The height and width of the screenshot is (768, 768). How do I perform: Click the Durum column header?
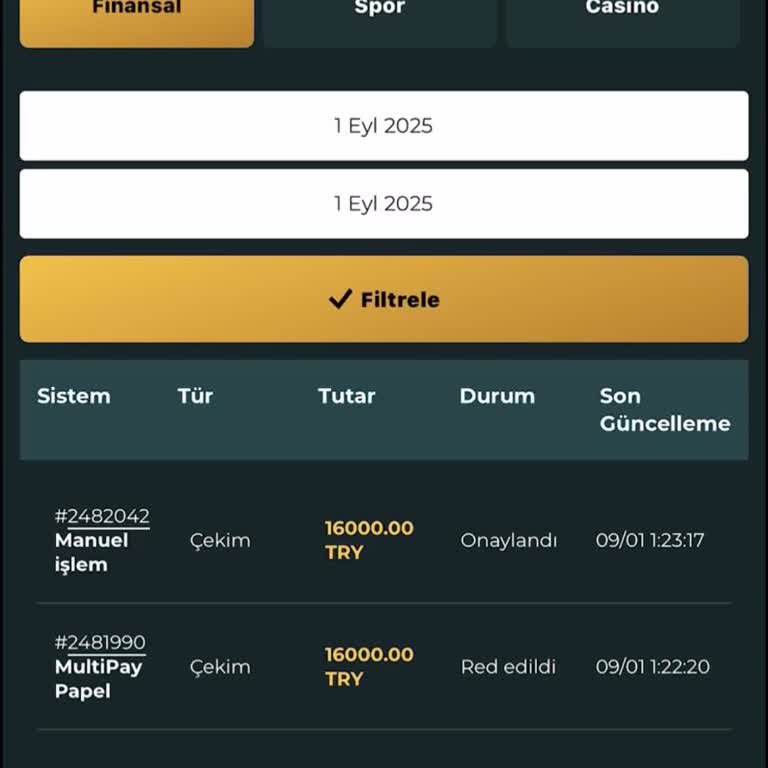pos(497,396)
